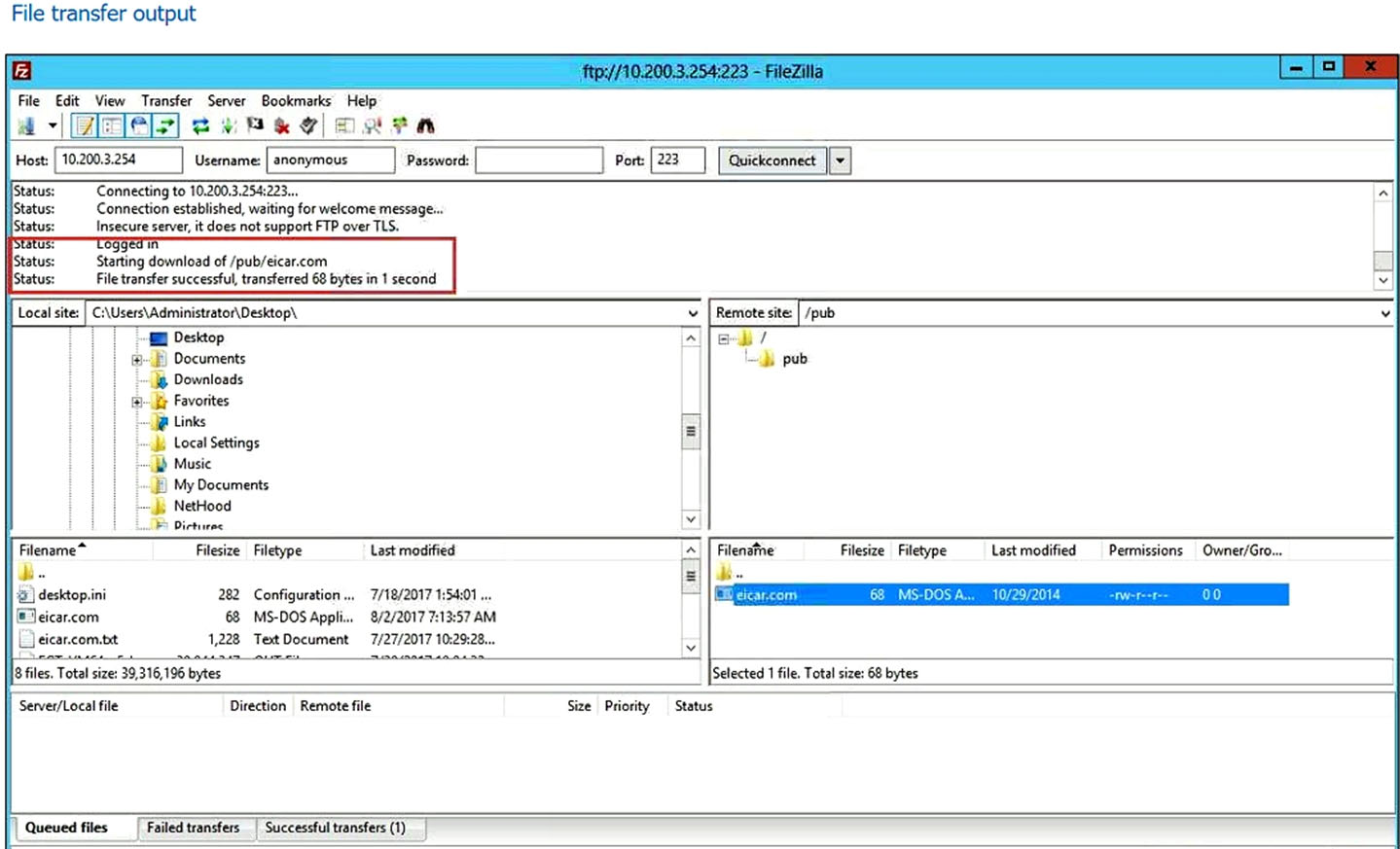The width and height of the screenshot is (1400, 849).
Task: Click the empty Password field
Action: pos(539,159)
